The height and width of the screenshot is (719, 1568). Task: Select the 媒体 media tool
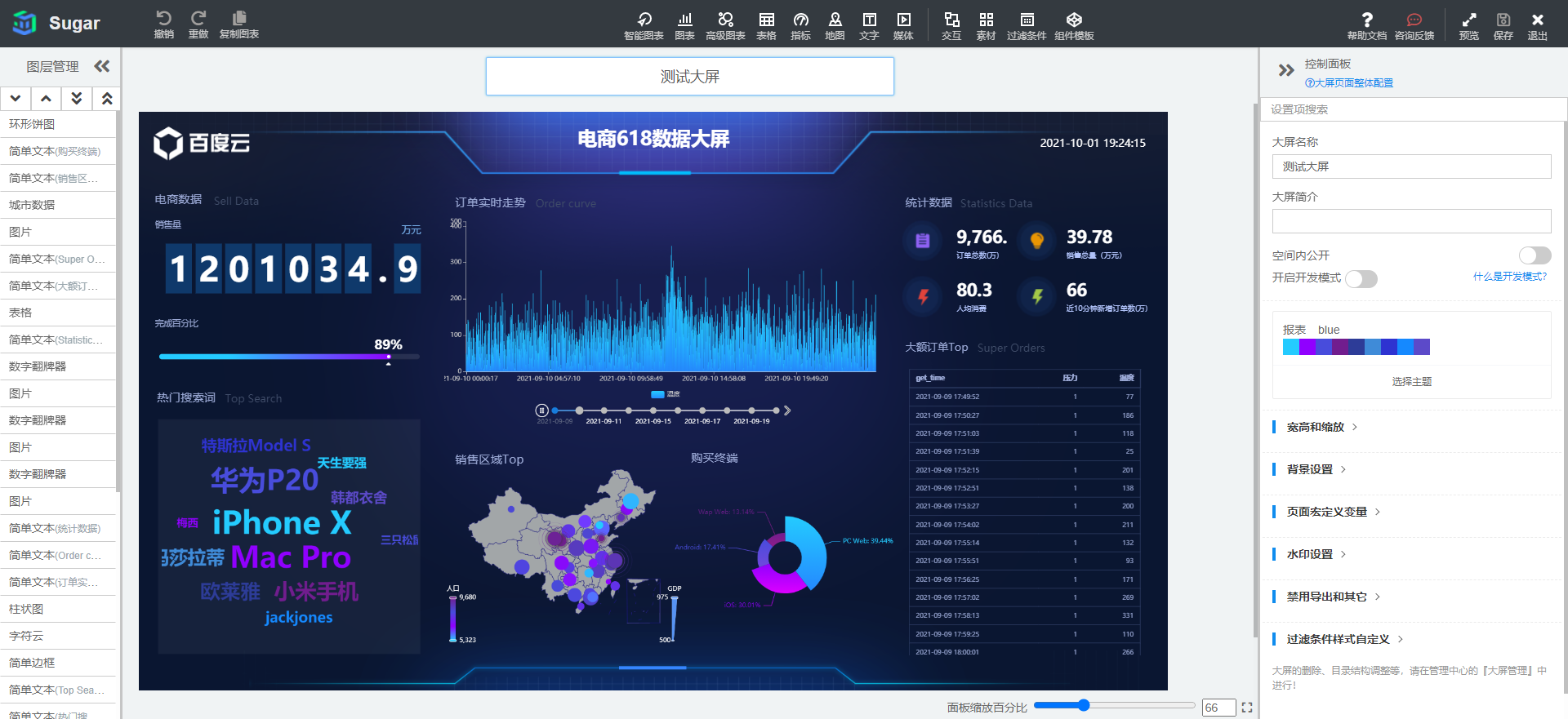tap(903, 25)
